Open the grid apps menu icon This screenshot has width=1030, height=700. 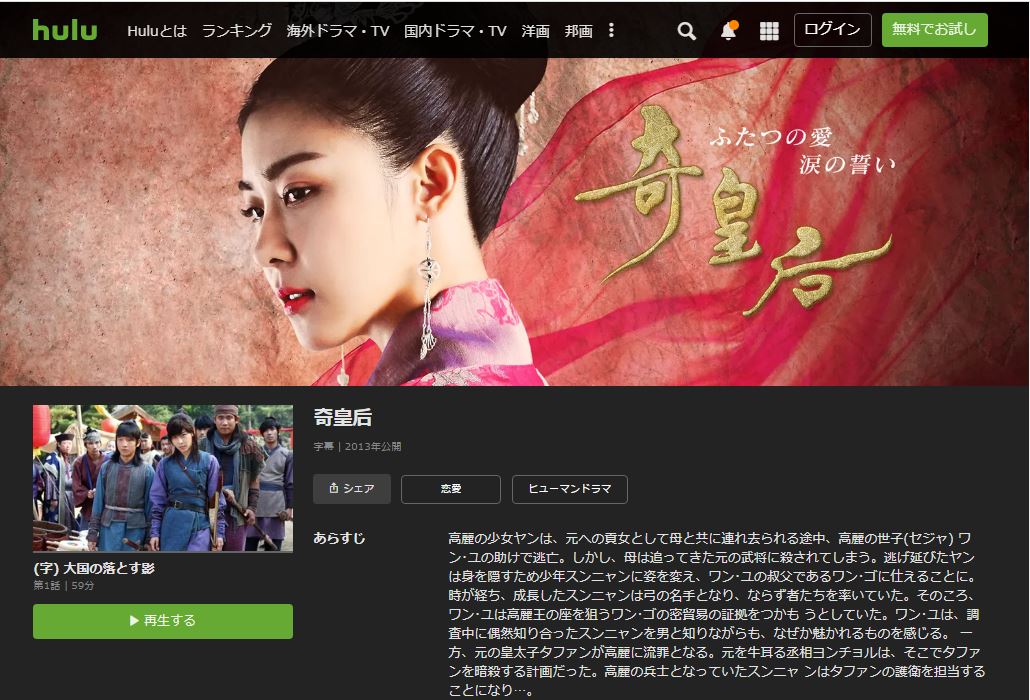[769, 31]
